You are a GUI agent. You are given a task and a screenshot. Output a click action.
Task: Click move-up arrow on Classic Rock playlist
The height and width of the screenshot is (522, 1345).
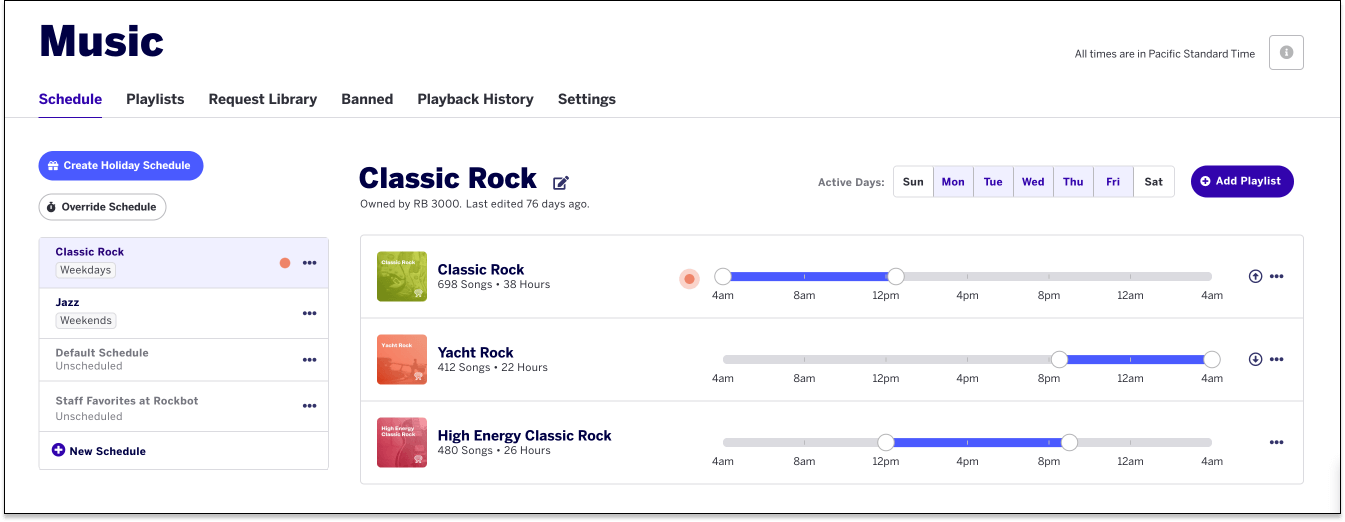point(1255,276)
